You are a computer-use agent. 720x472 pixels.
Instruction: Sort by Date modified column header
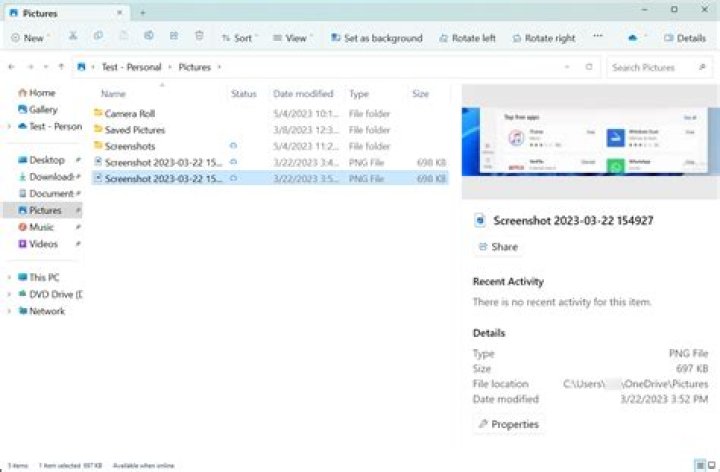(303, 94)
